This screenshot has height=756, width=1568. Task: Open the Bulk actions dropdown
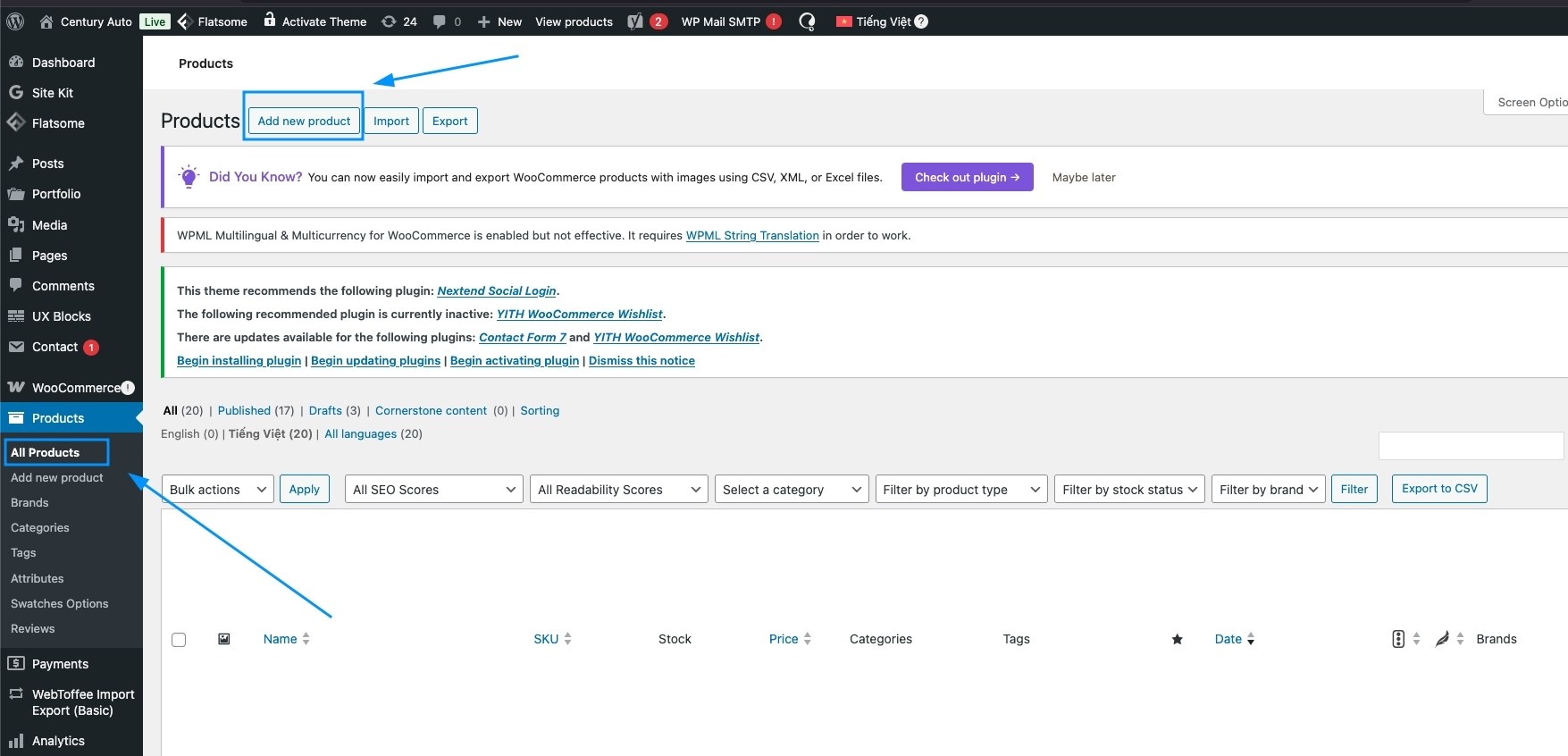(x=218, y=490)
